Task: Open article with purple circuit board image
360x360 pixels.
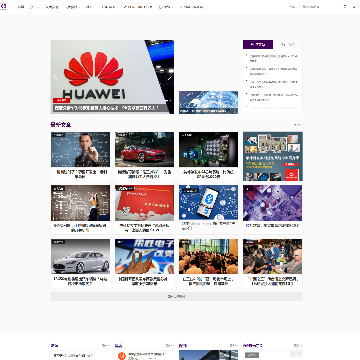Action: [x=273, y=203]
